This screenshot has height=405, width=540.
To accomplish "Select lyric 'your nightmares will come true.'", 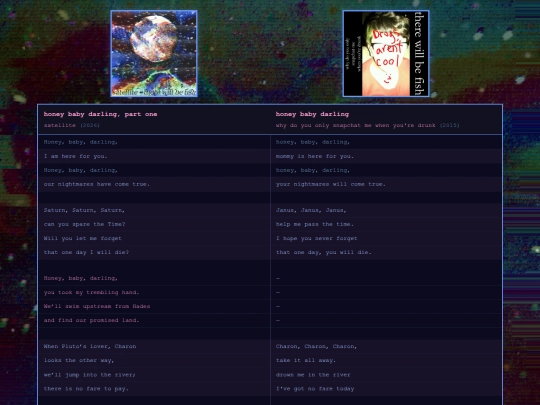I will tap(330, 184).
